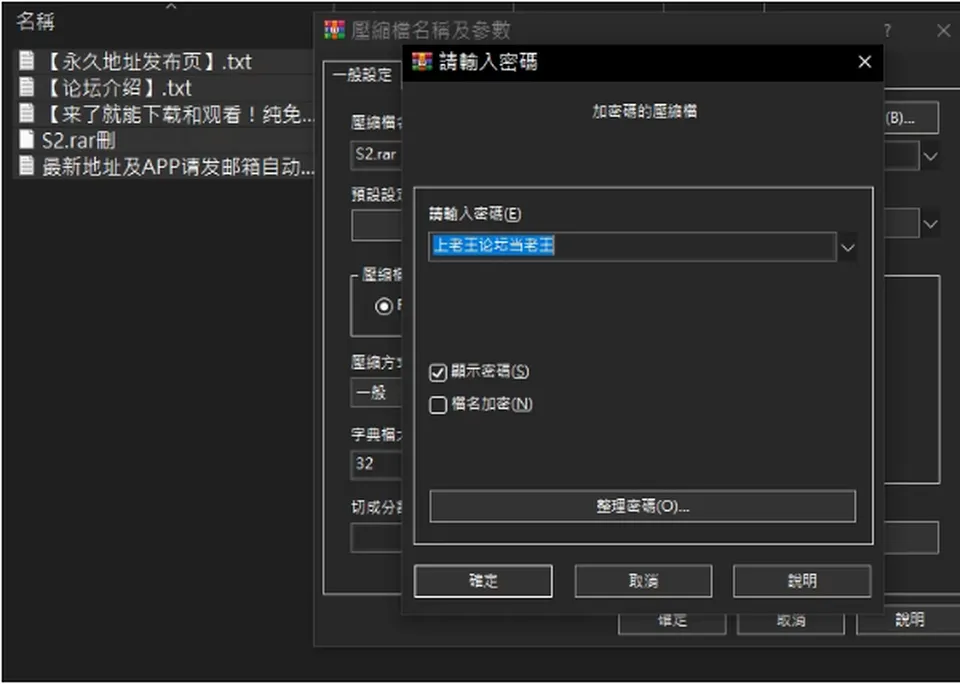
Task: Select the archive format radio button in 壓縮檔名稱及參數
Action: 384,306
